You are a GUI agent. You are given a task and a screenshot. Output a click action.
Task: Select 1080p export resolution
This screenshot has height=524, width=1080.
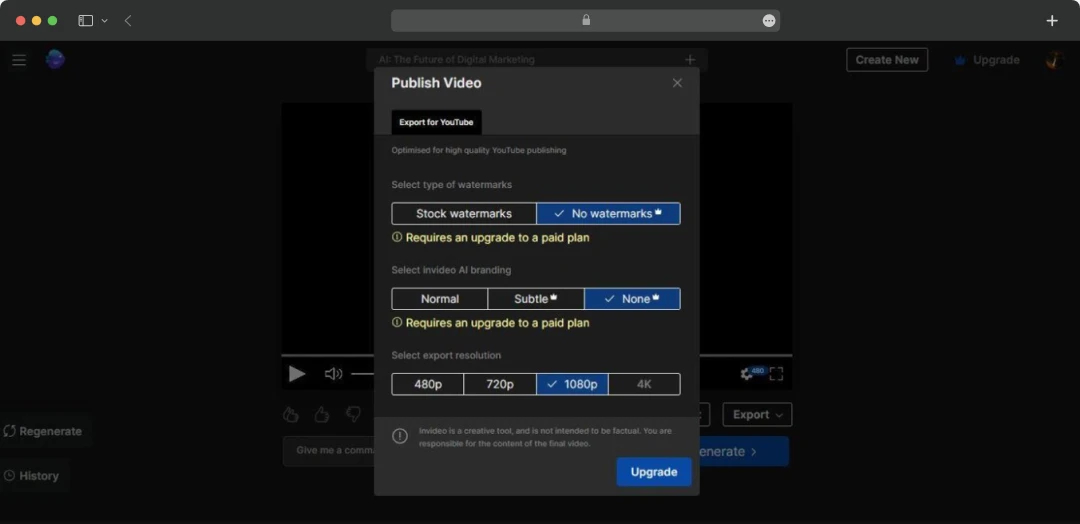pos(572,384)
